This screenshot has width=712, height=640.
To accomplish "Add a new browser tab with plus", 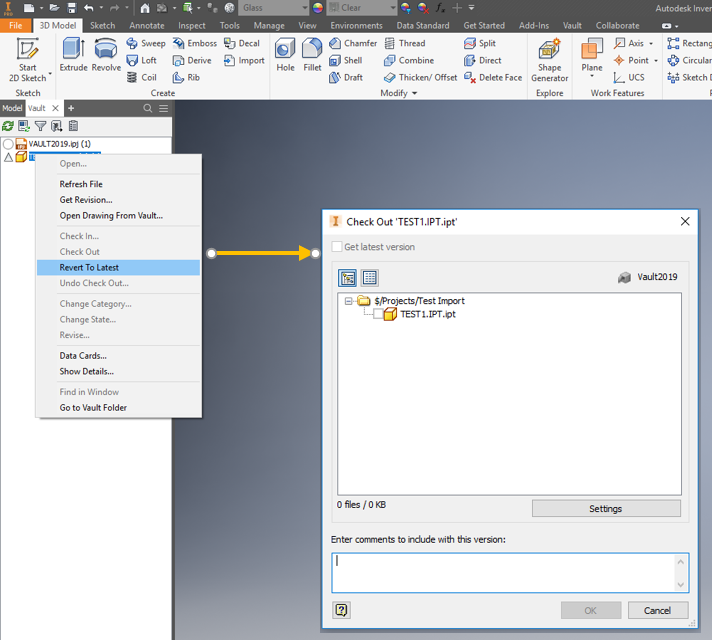I will pos(71,108).
